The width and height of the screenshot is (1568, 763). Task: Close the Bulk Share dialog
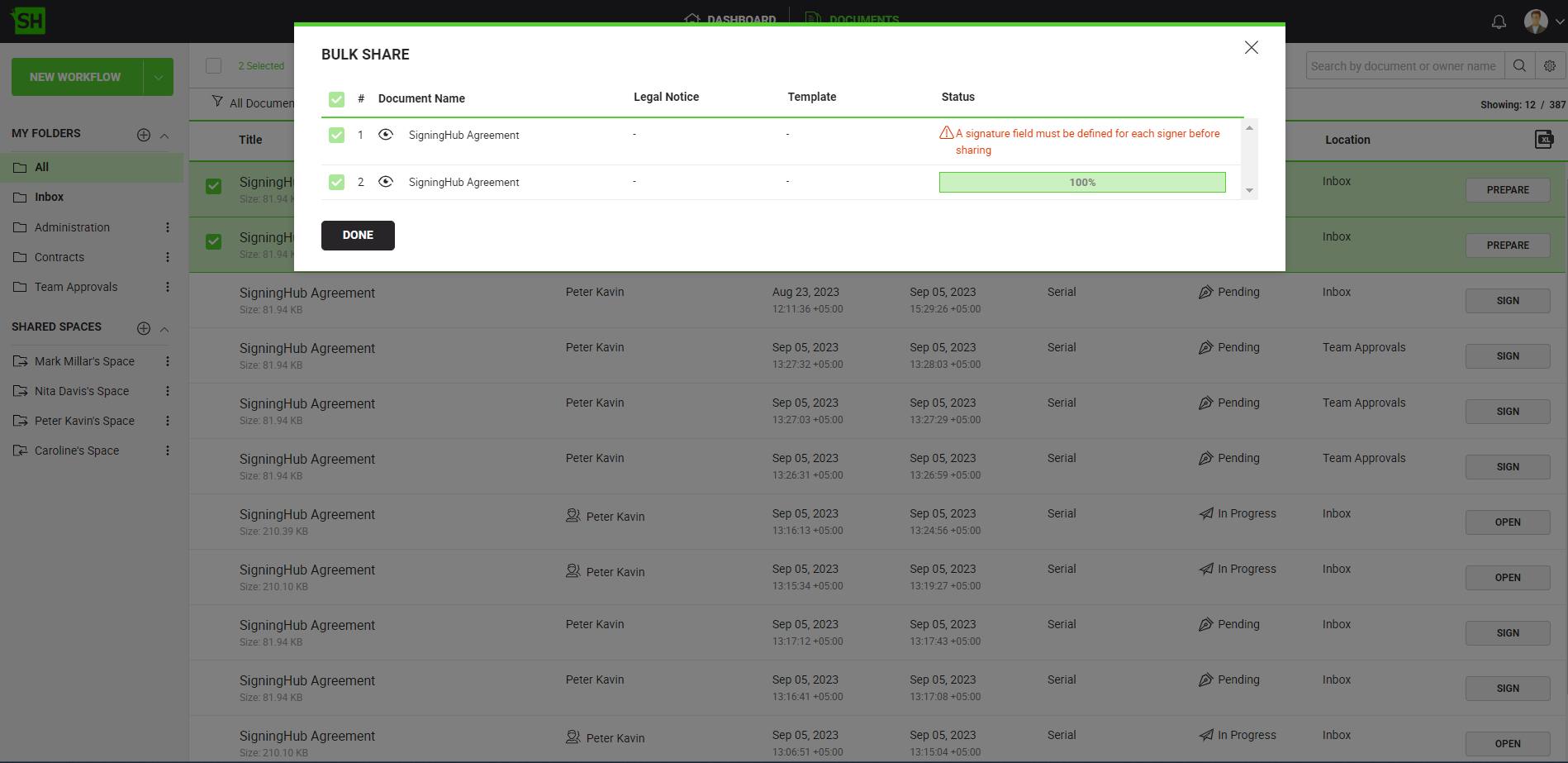[1251, 48]
